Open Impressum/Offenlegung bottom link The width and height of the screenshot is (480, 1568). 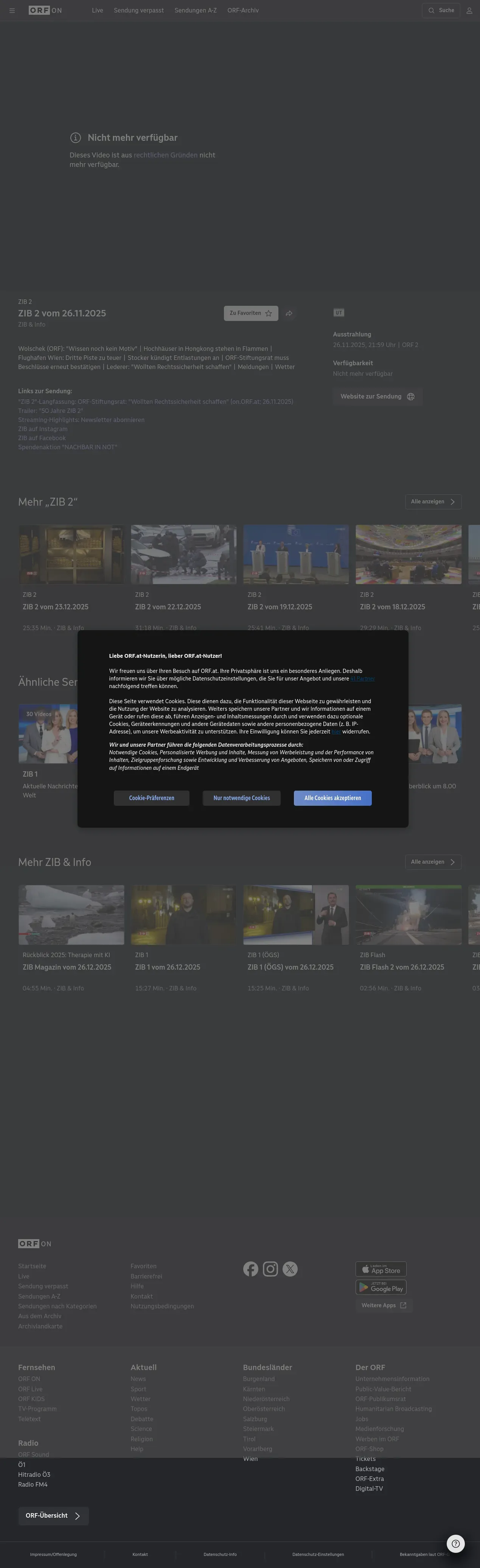click(54, 1554)
